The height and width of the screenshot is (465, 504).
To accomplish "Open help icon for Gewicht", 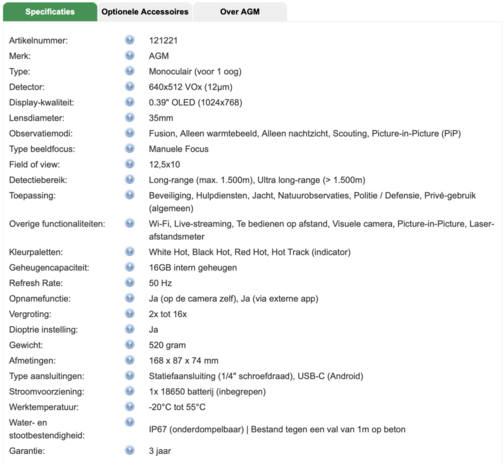I will (x=130, y=345).
